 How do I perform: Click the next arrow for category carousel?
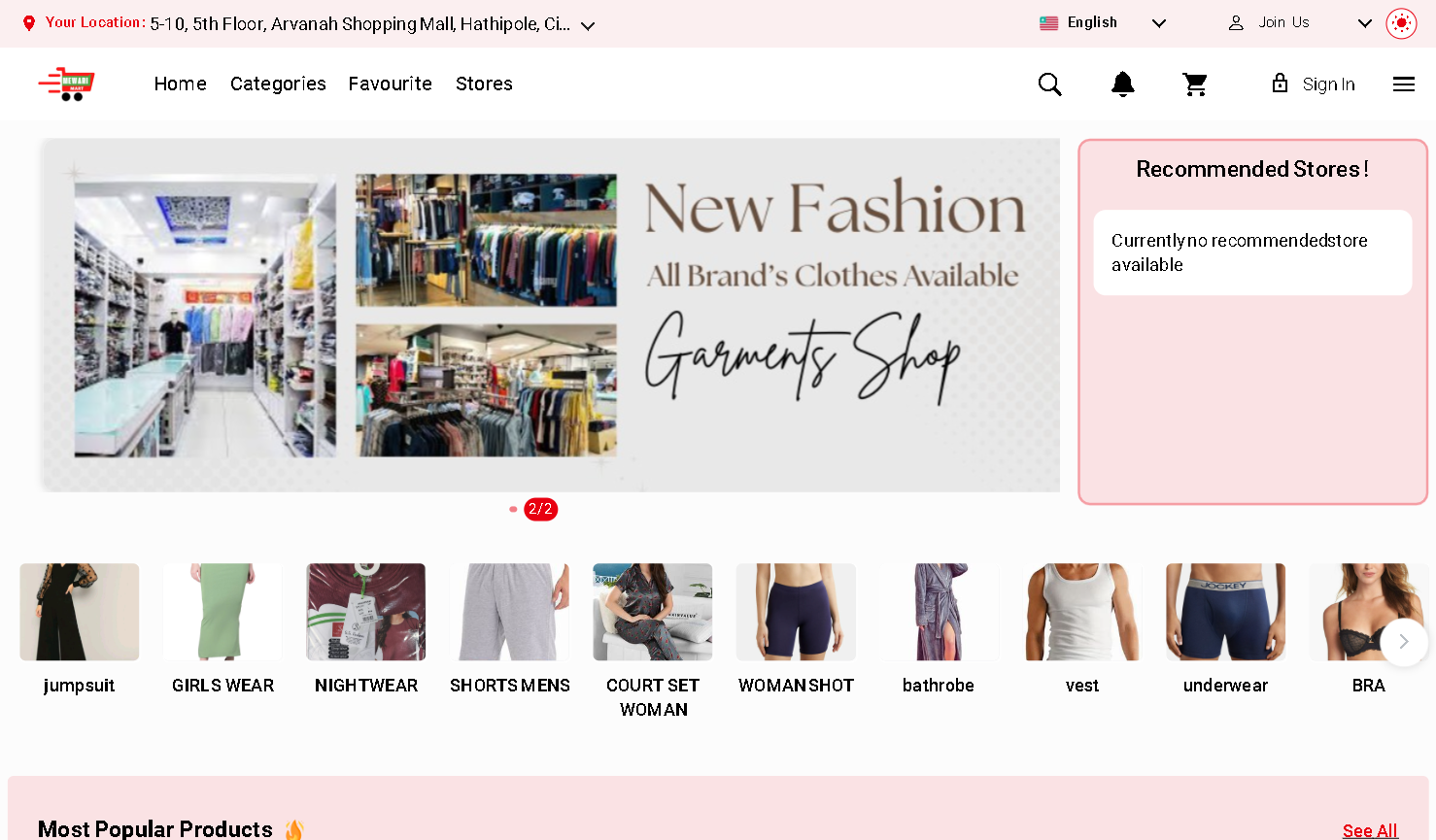[1403, 642]
